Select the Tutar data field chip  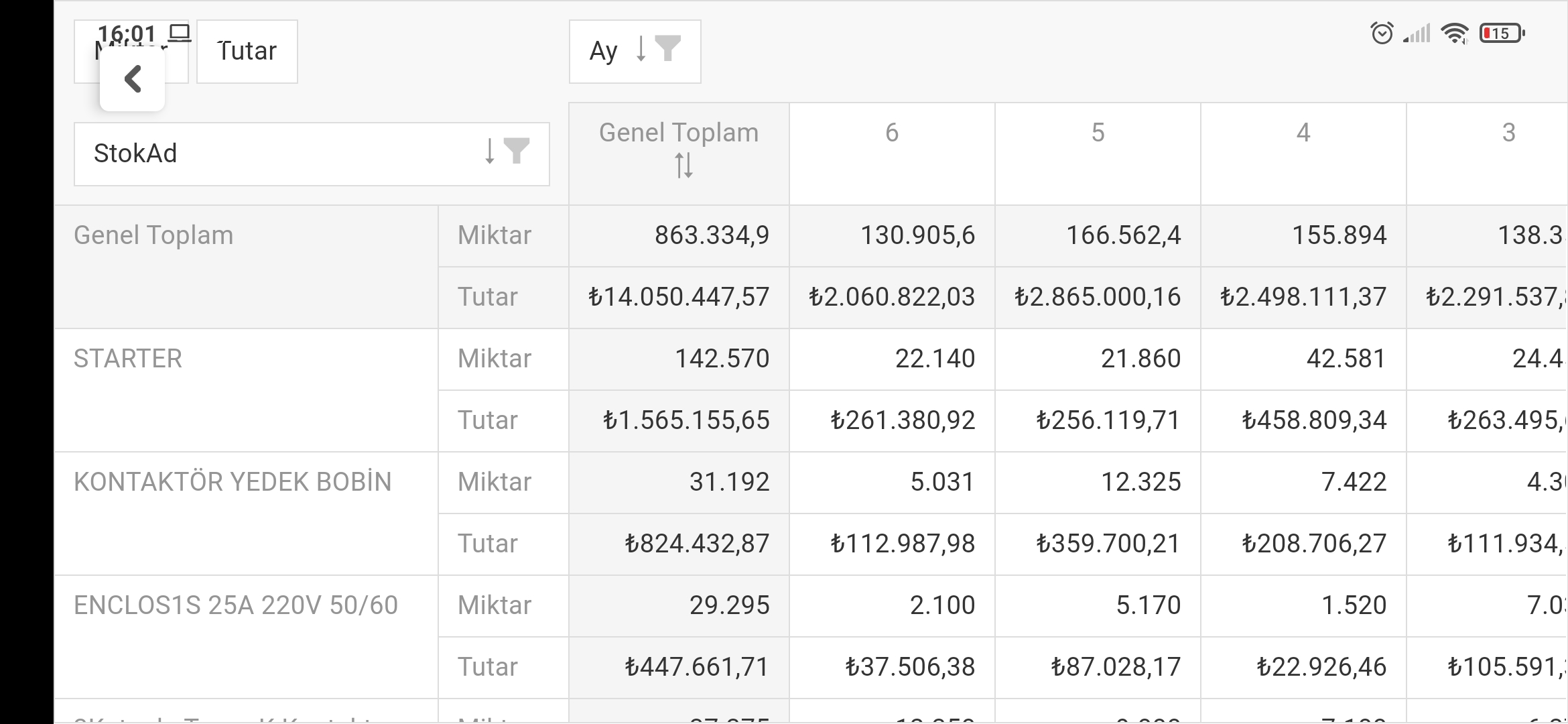point(247,52)
